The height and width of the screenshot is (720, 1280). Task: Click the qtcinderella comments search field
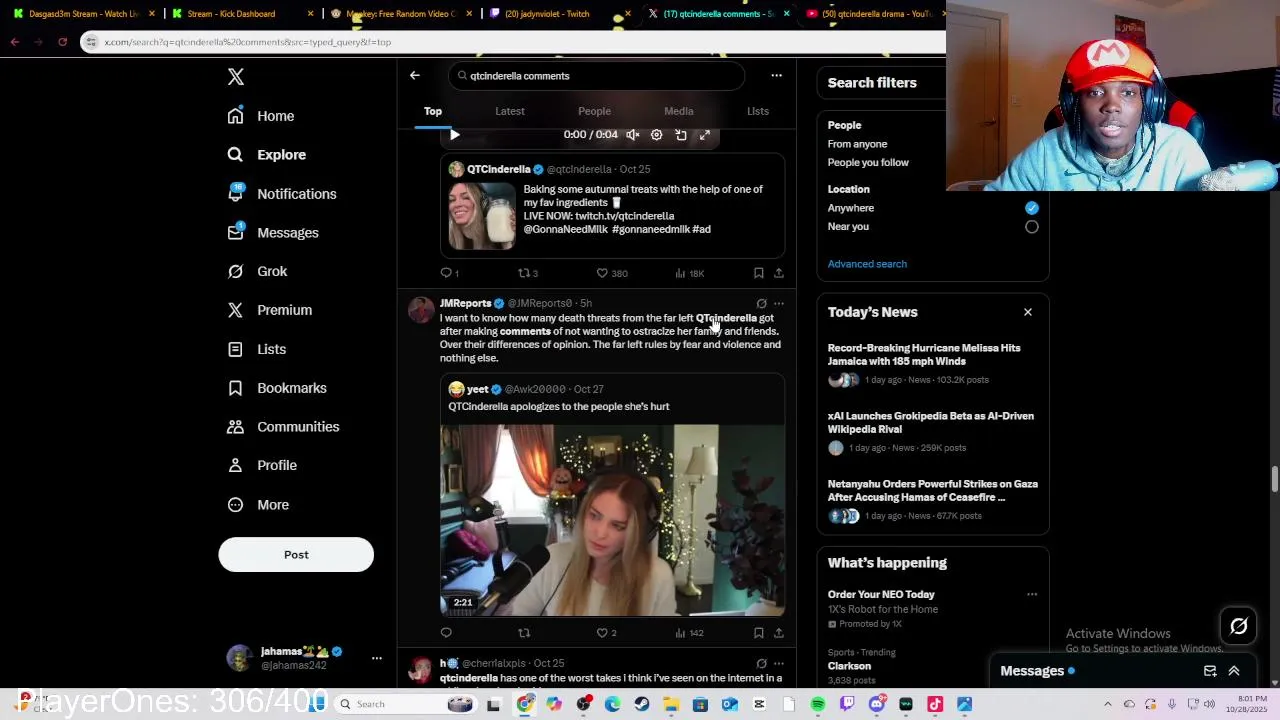click(597, 76)
